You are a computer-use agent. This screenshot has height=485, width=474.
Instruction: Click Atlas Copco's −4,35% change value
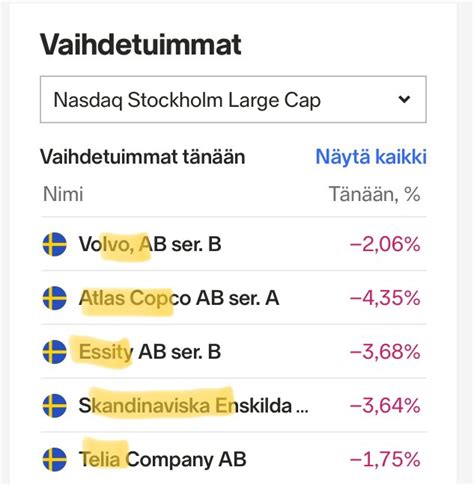point(385,298)
